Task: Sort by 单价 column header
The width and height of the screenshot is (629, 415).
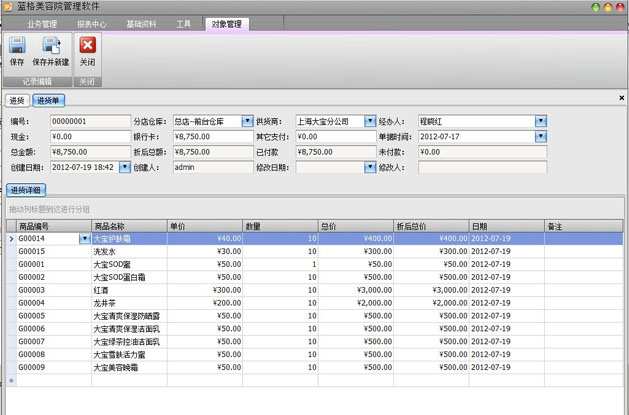Action: 205,226
